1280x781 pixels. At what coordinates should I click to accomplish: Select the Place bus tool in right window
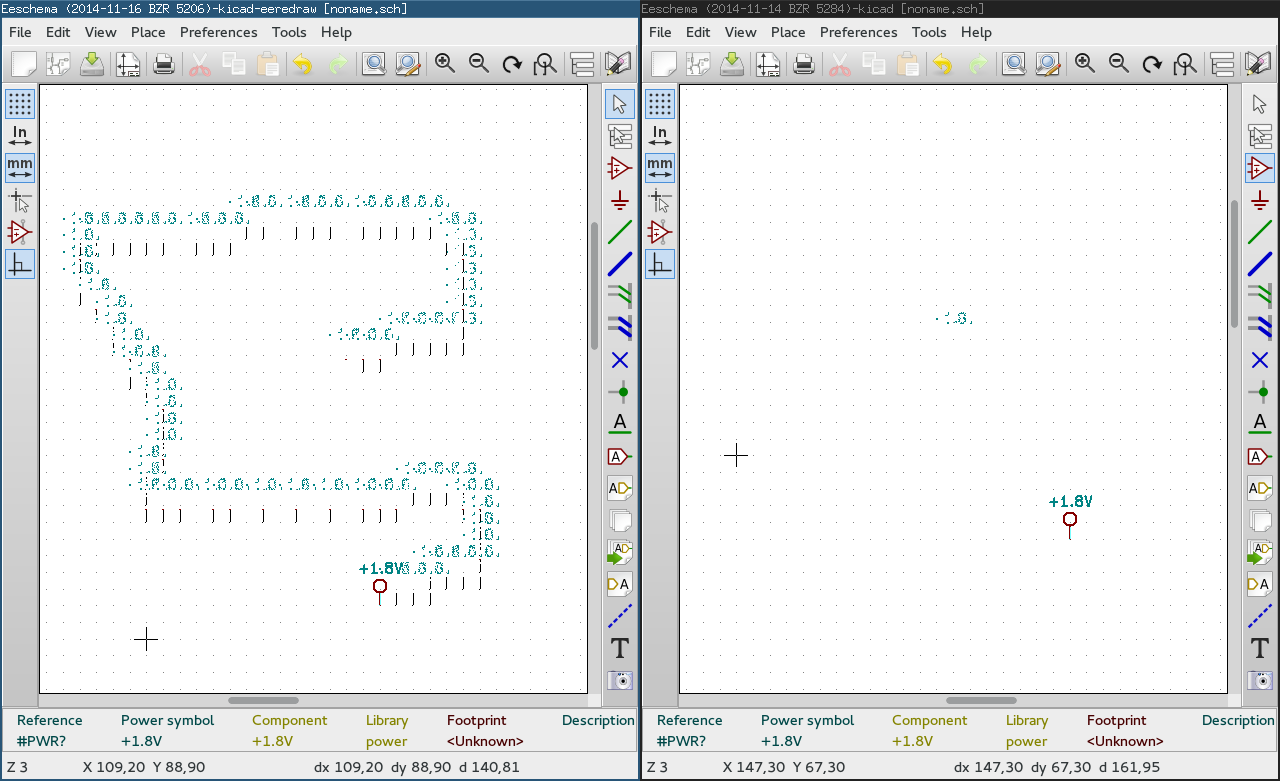(1260, 264)
